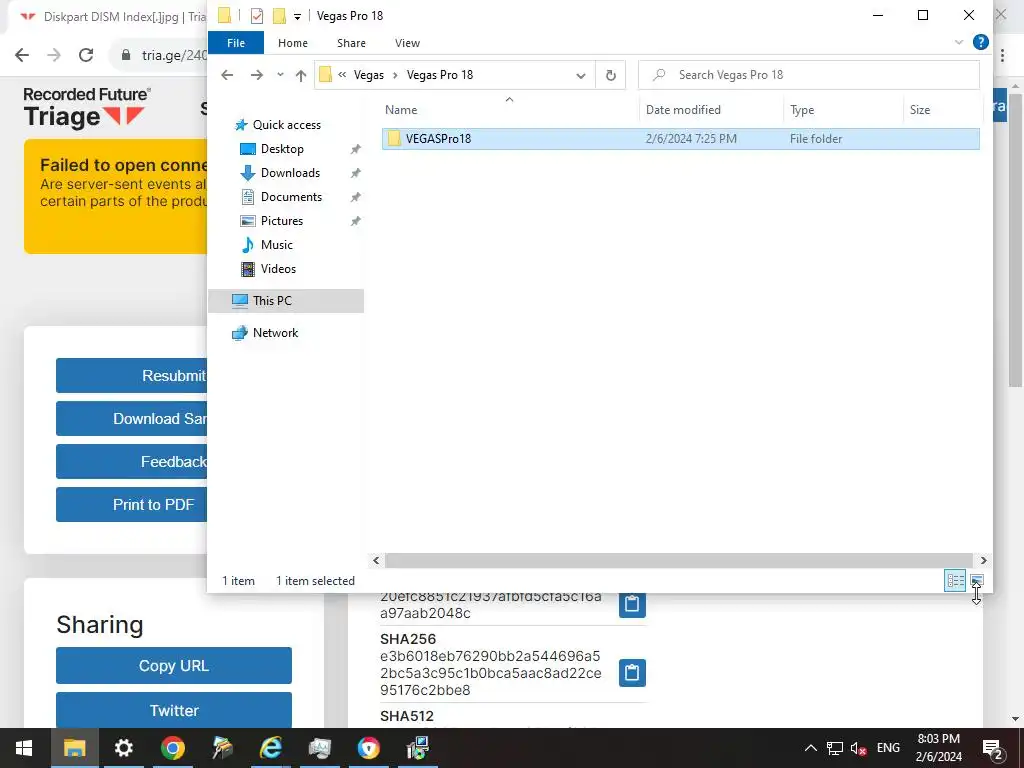The image size is (1024, 768).
Task: Sort by Name column header
Action: [509, 110]
